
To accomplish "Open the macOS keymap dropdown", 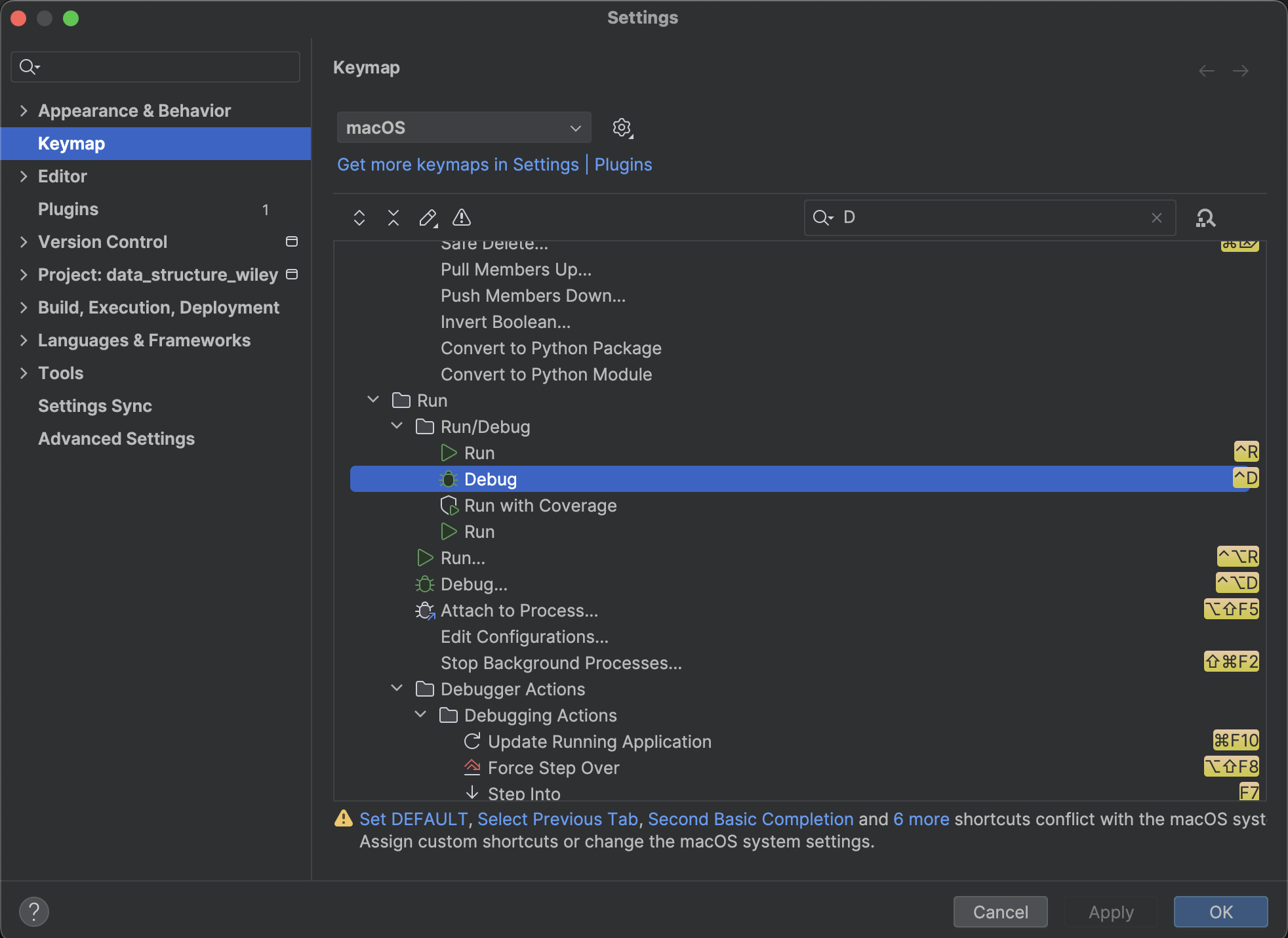I will tap(464, 127).
